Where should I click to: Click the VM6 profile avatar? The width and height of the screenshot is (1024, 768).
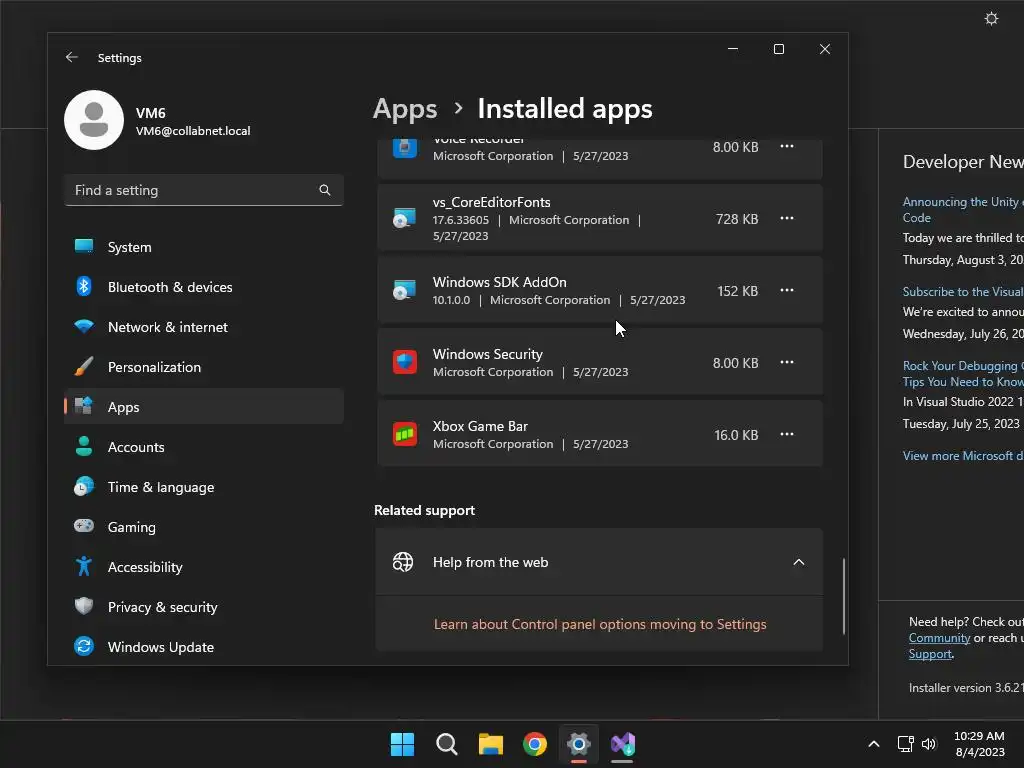[x=94, y=120]
